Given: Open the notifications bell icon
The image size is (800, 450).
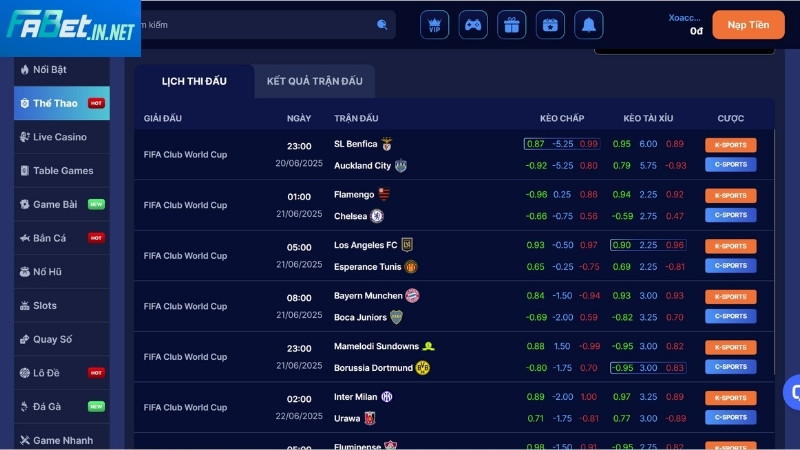Looking at the screenshot, I should pos(589,24).
